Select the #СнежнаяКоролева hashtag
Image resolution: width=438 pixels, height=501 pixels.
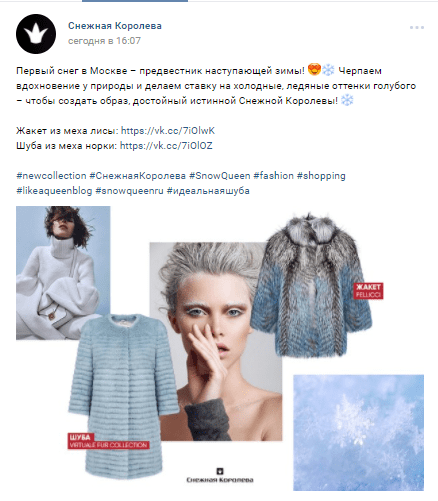point(138,176)
